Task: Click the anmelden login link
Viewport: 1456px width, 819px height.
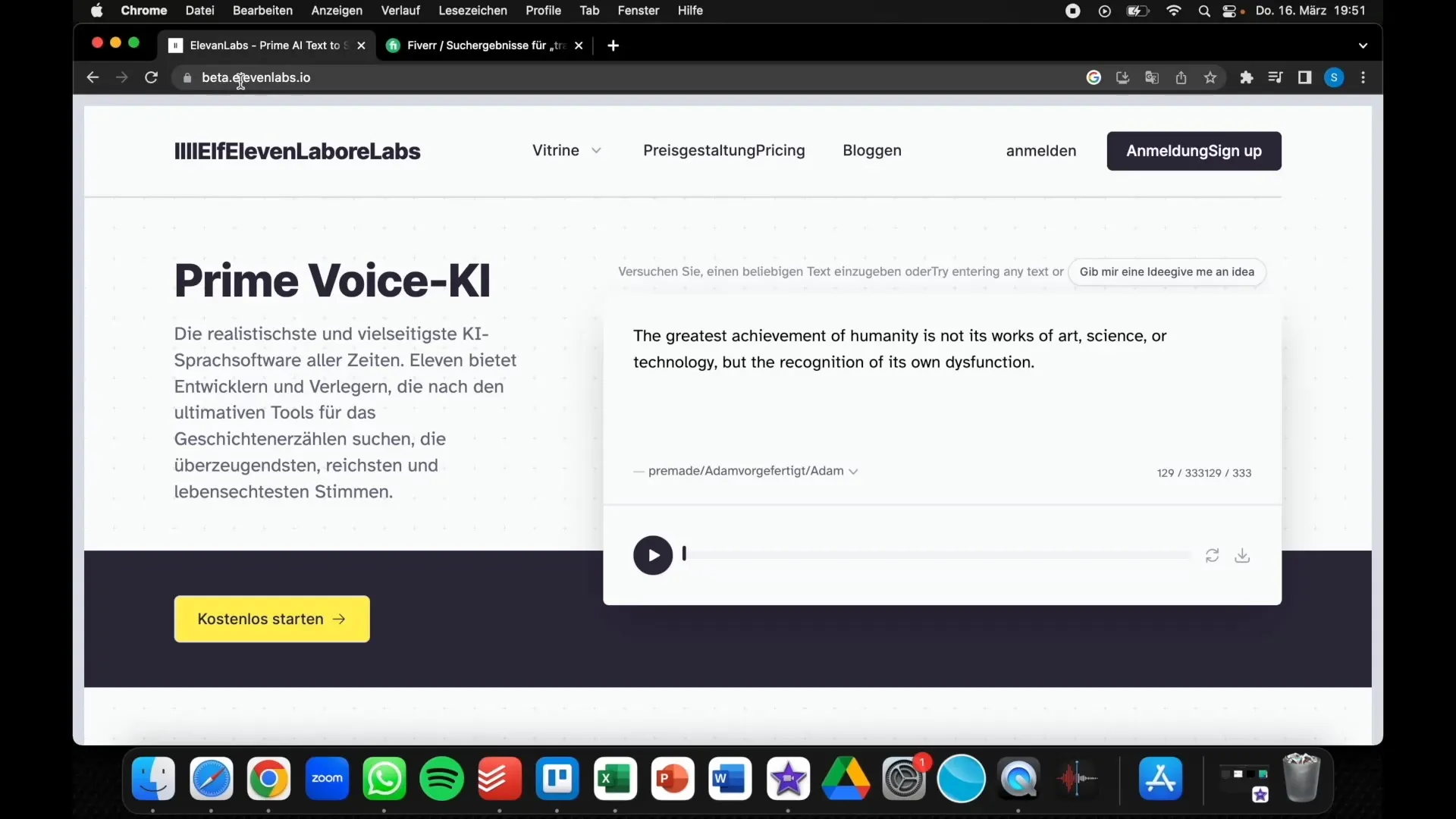Action: (x=1041, y=151)
